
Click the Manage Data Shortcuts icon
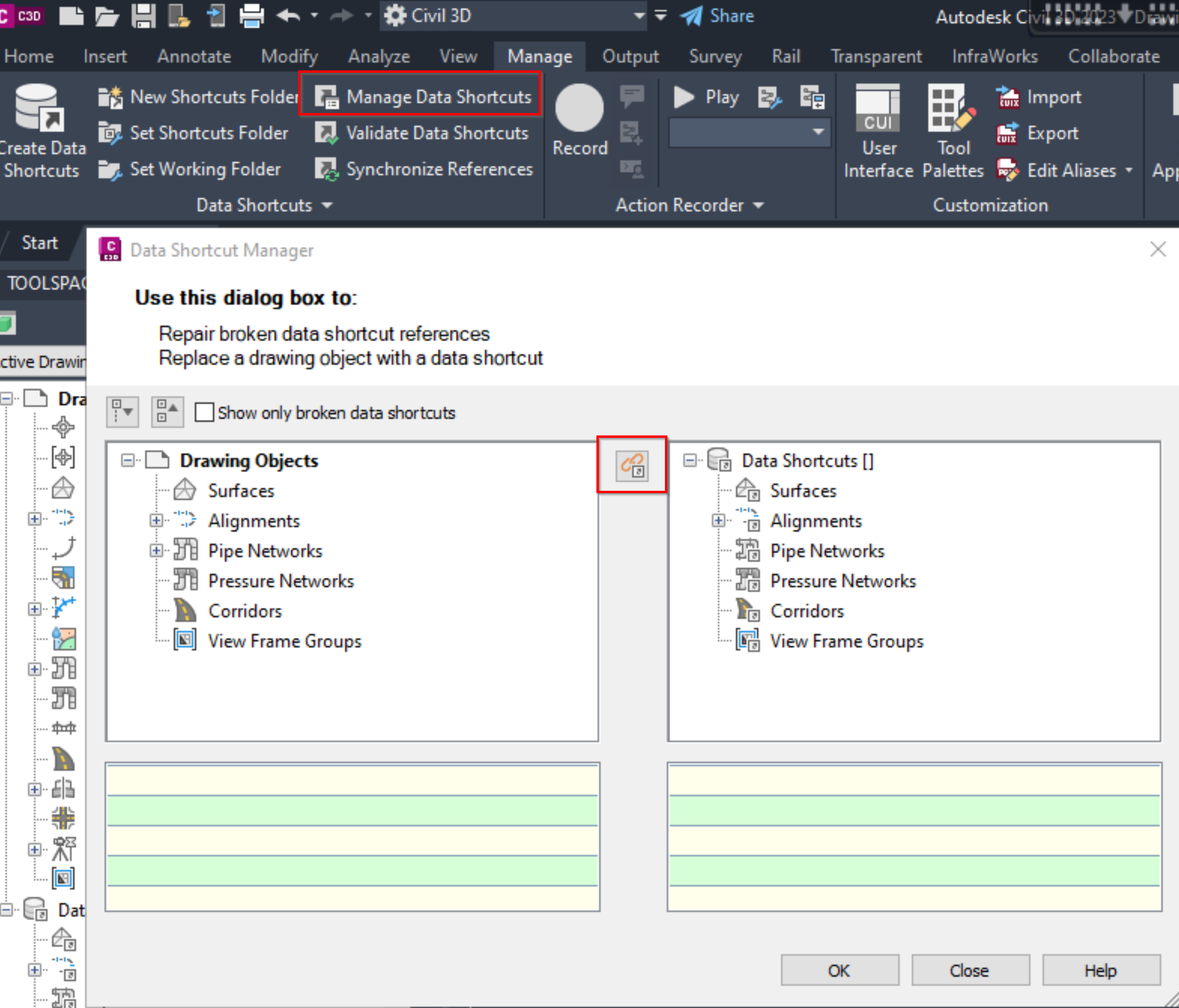pos(328,97)
